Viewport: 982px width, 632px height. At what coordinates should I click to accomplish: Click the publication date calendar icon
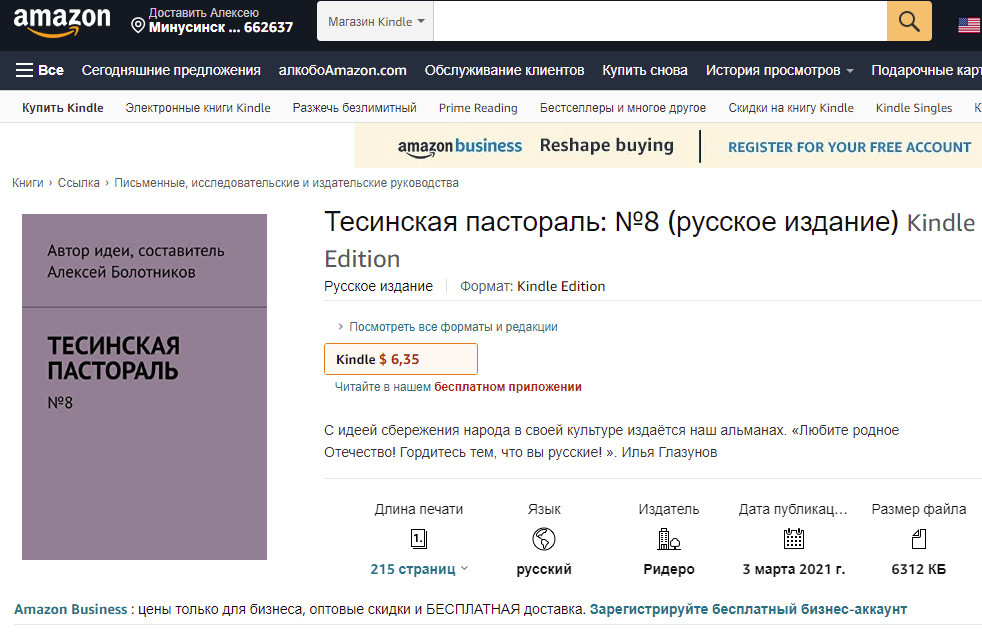click(793, 539)
